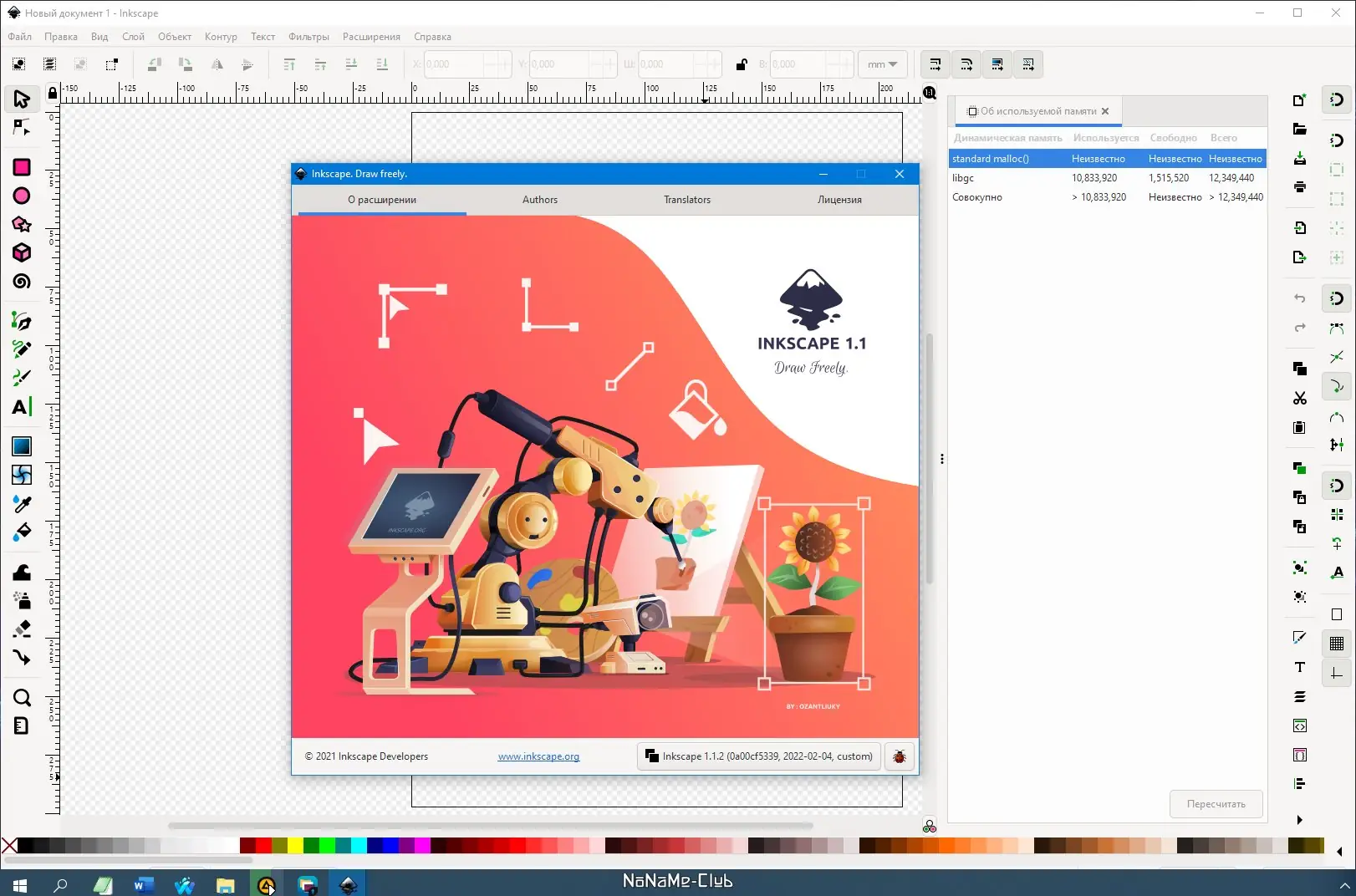Viewport: 1356px width, 896px height.
Task: Open the Align and Distribute icon
Action: pyautogui.click(x=1299, y=783)
